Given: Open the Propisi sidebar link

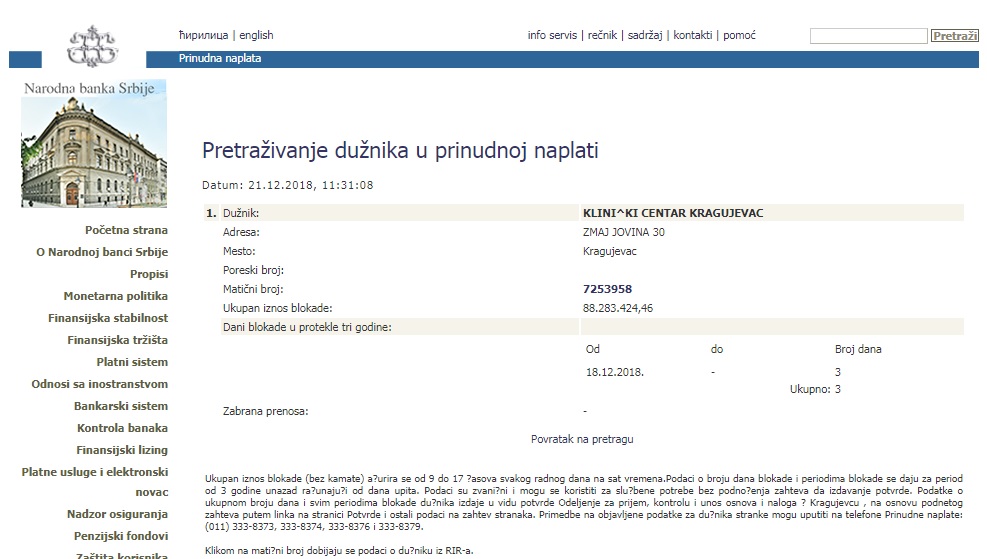Looking at the screenshot, I should tap(149, 274).
